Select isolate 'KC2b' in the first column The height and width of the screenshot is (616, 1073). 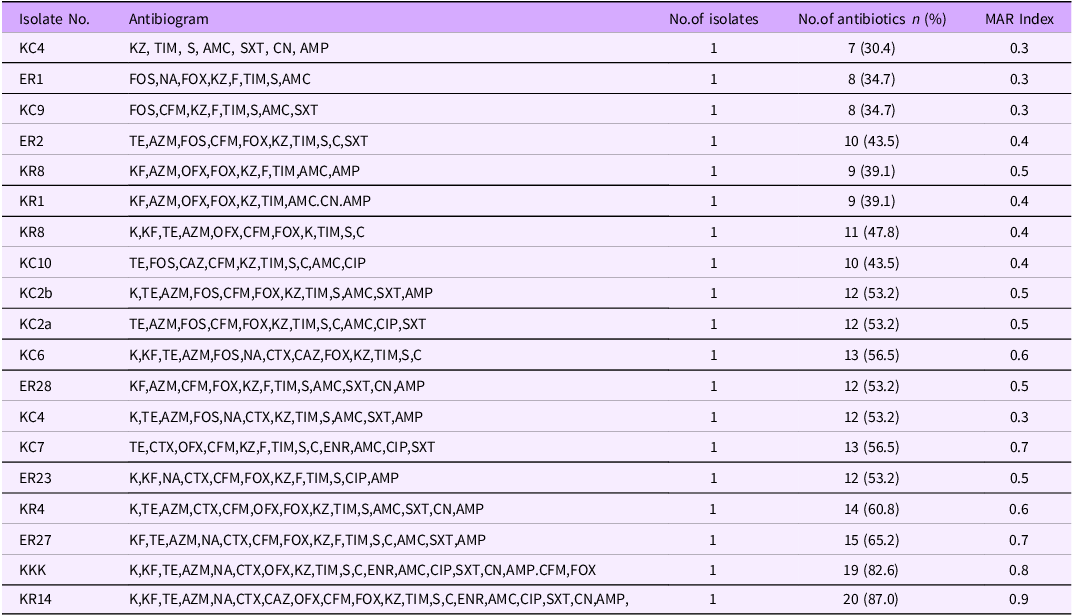tap(36, 293)
